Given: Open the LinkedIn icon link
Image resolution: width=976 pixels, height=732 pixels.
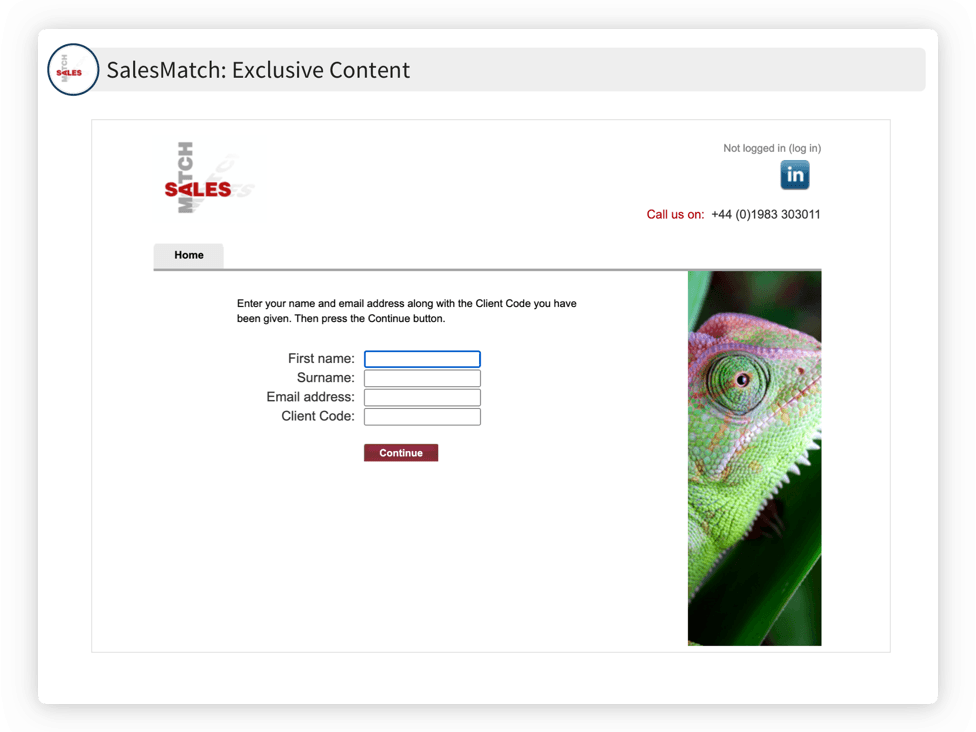Looking at the screenshot, I should click(795, 175).
